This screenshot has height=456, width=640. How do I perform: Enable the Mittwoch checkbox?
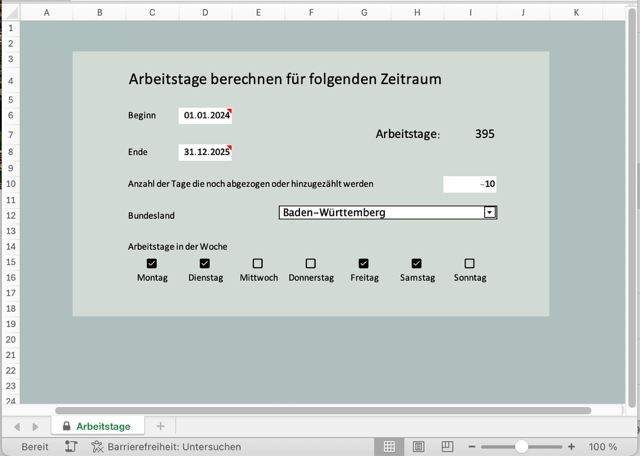coord(258,264)
